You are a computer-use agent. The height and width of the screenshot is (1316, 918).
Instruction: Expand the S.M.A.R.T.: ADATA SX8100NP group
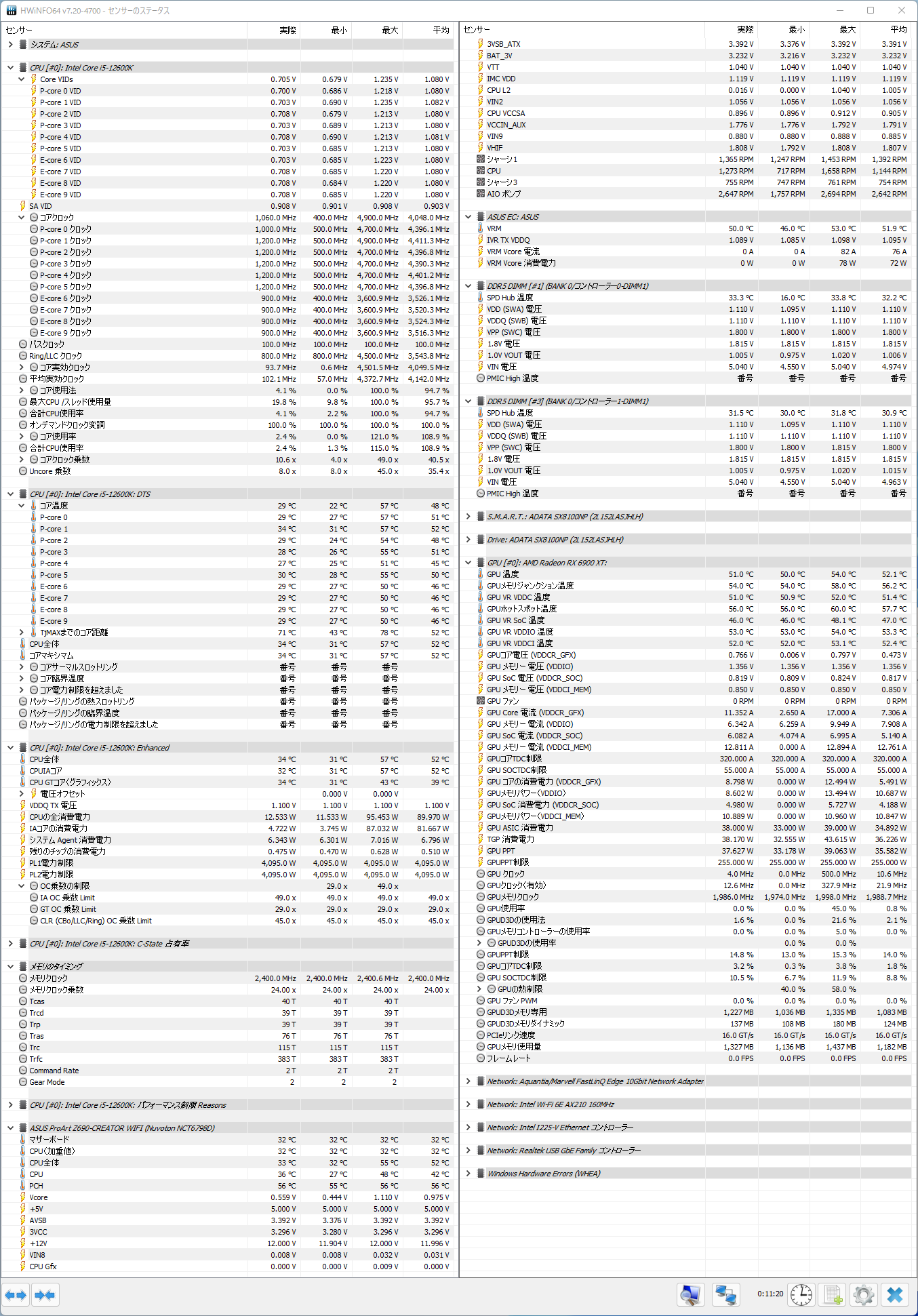pos(468,517)
